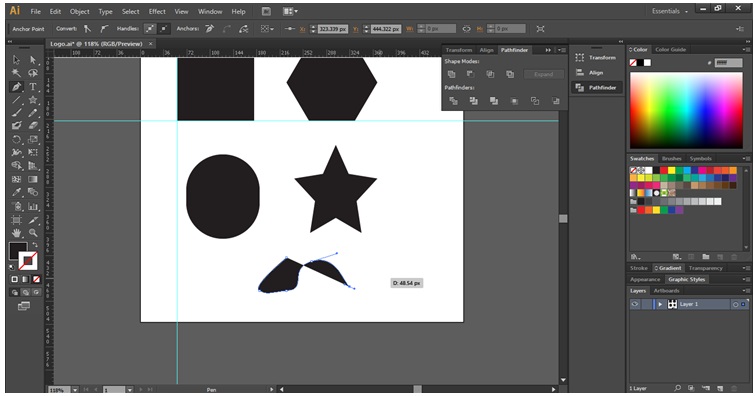Click the large black fill swatch

pos(18,251)
